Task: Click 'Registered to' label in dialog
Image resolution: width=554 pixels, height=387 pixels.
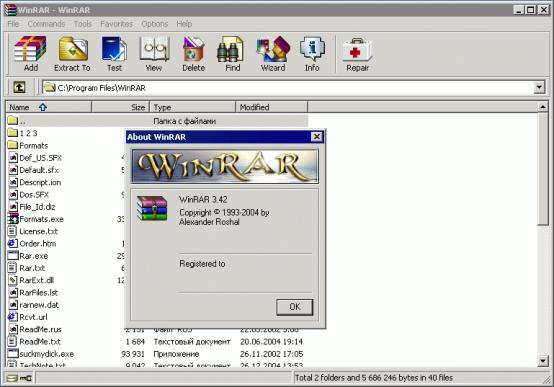Action: coord(202,264)
